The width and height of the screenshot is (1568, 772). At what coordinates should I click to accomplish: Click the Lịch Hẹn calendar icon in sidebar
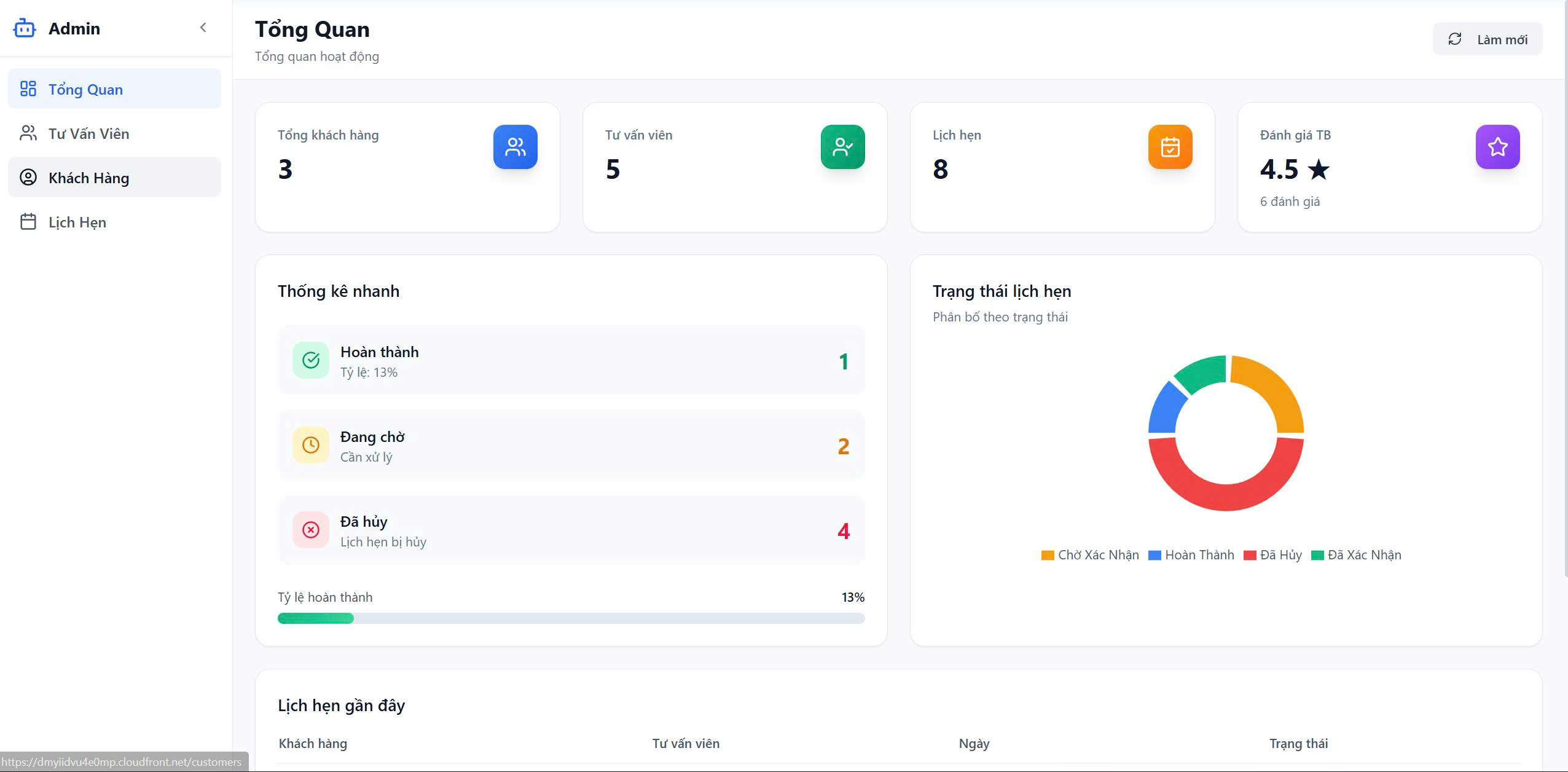coord(28,221)
